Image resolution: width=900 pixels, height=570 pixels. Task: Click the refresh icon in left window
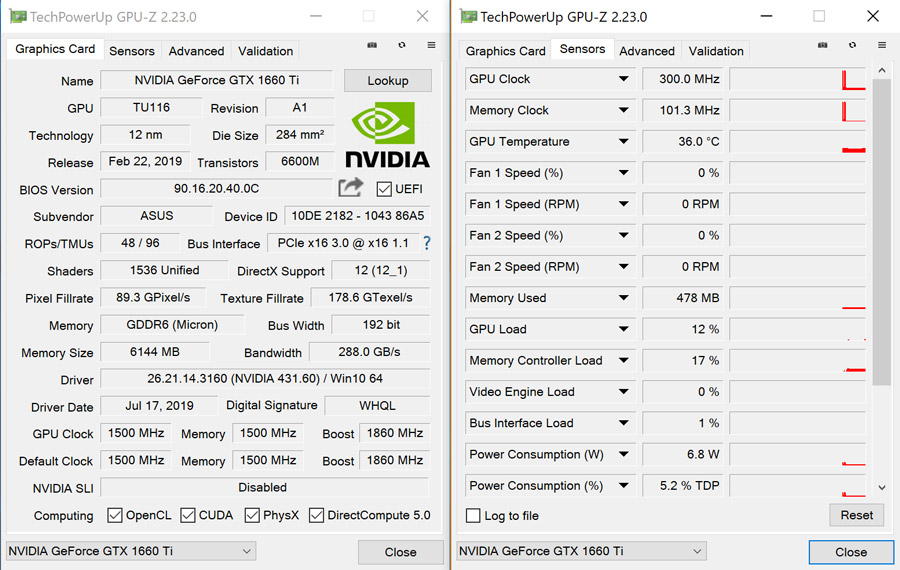pos(402,45)
